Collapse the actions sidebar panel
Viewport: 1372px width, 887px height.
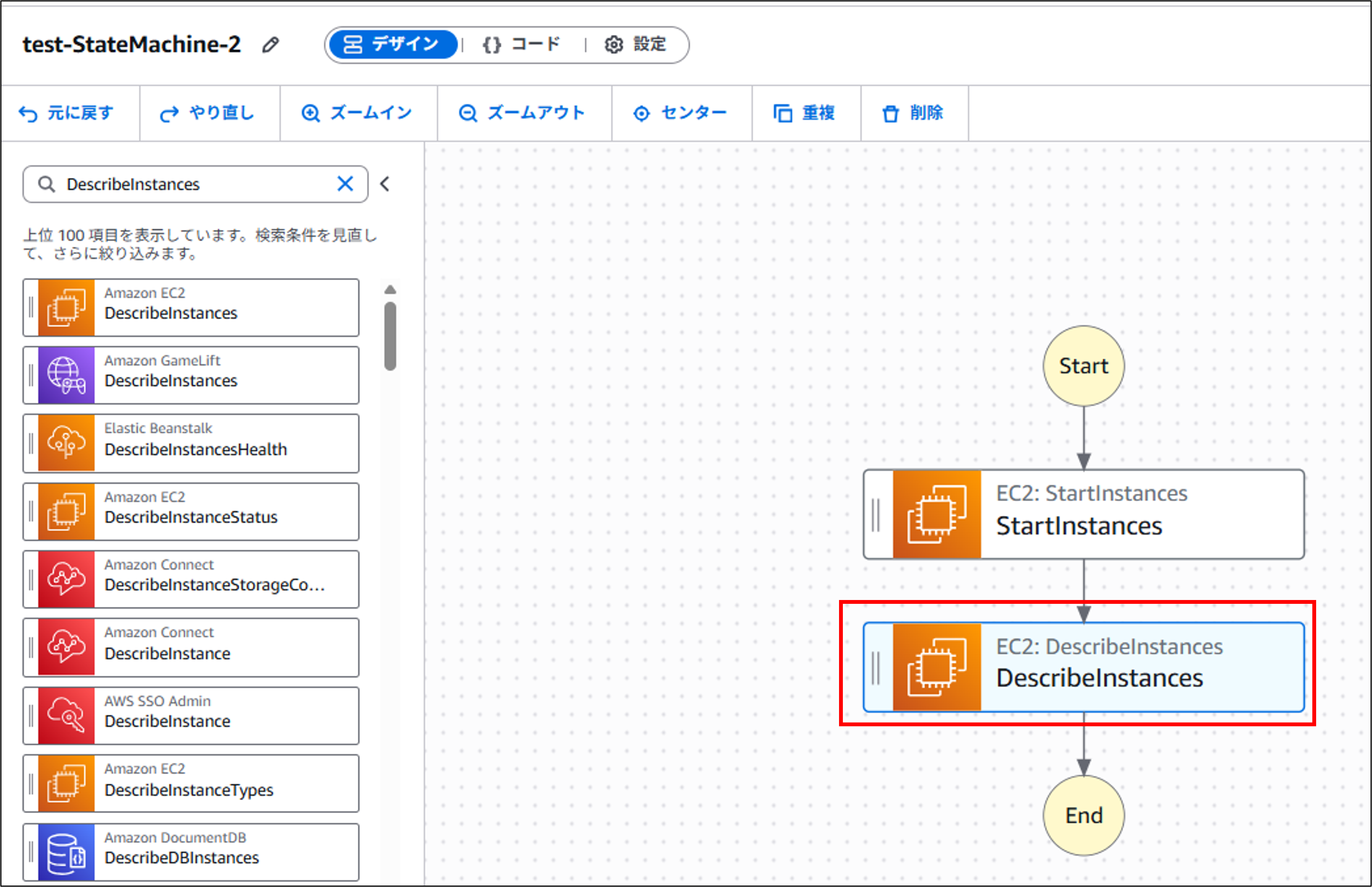click(385, 184)
